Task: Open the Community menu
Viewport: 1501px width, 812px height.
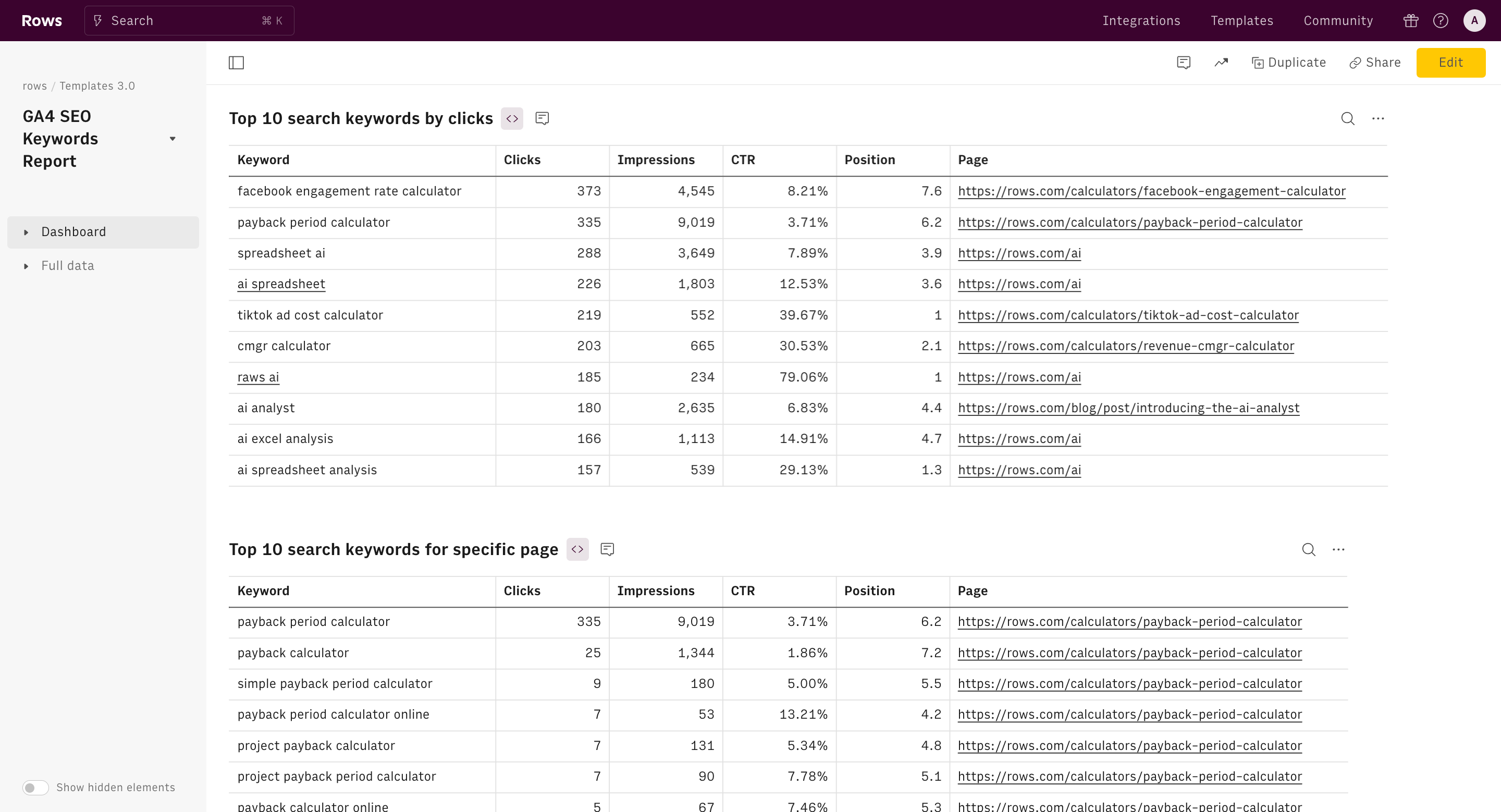Action: point(1338,20)
